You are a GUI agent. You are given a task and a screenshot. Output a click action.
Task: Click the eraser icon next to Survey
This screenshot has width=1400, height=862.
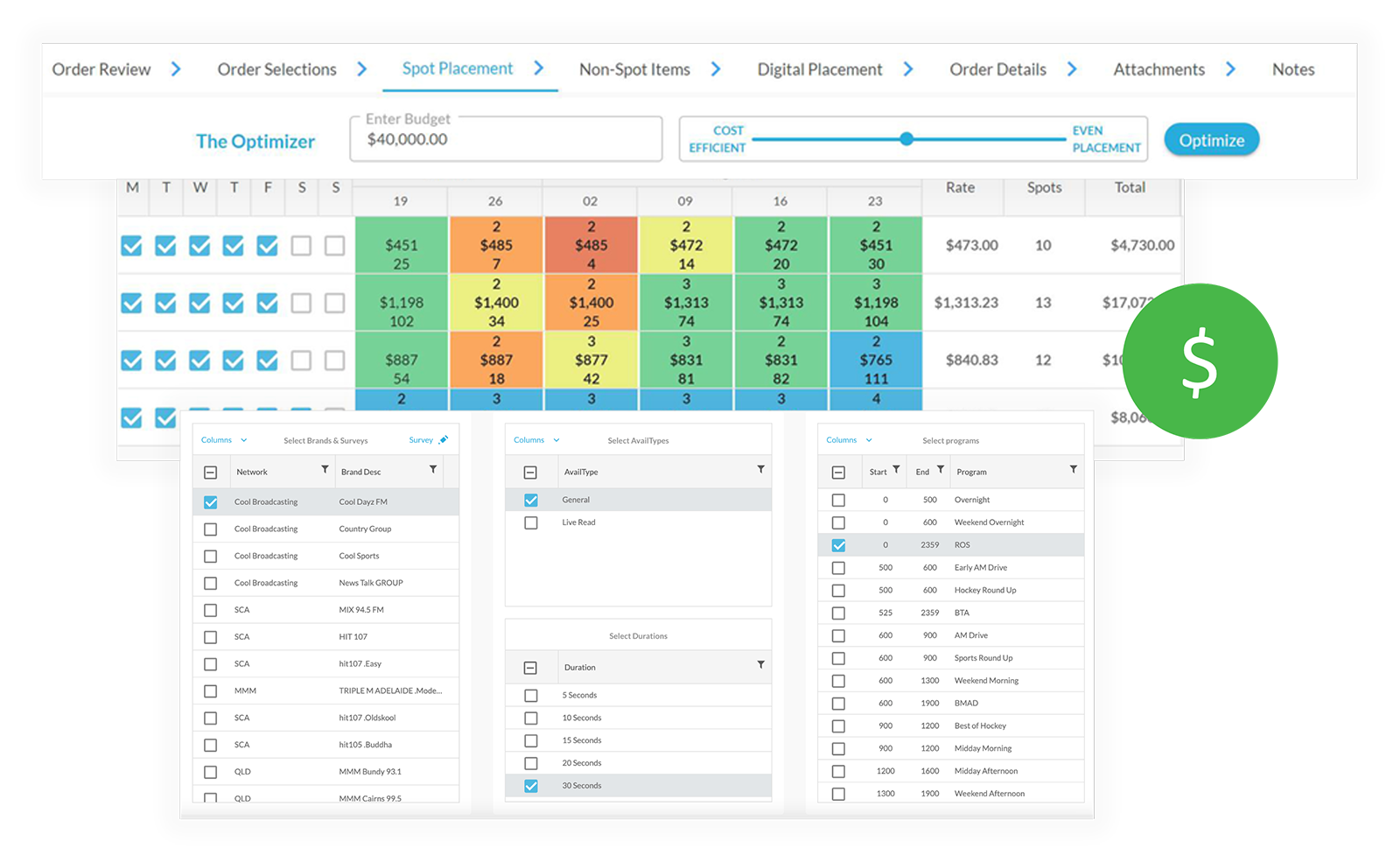click(444, 439)
